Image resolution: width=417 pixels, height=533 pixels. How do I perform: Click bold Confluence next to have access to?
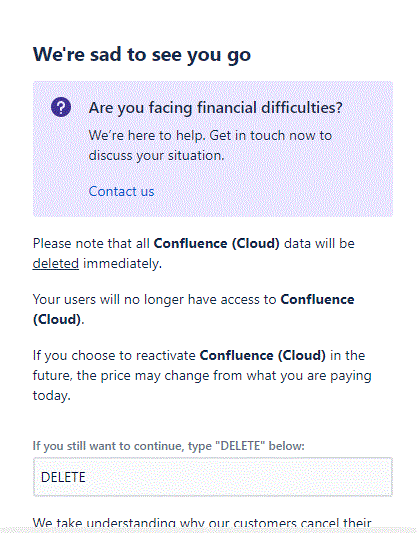(x=317, y=299)
